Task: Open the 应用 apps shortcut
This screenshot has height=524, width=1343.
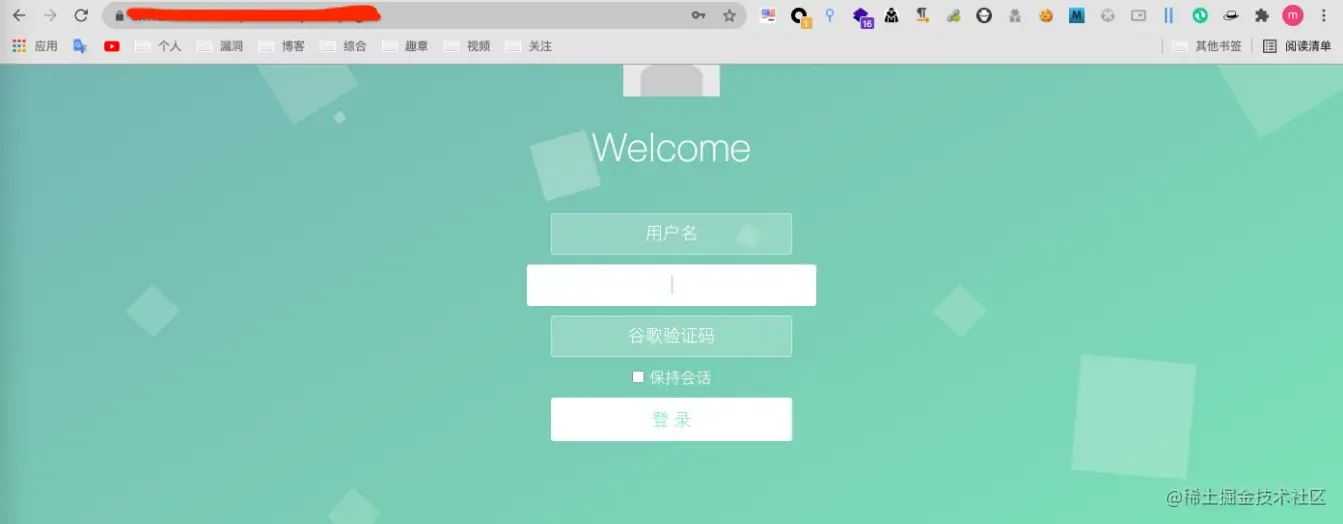Action: pyautogui.click(x=35, y=46)
